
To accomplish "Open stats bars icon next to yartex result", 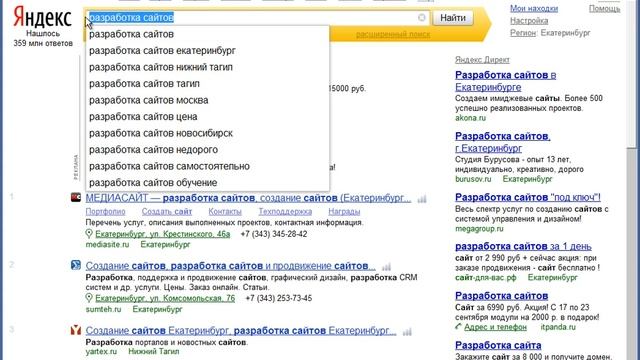I will pos(407,331).
